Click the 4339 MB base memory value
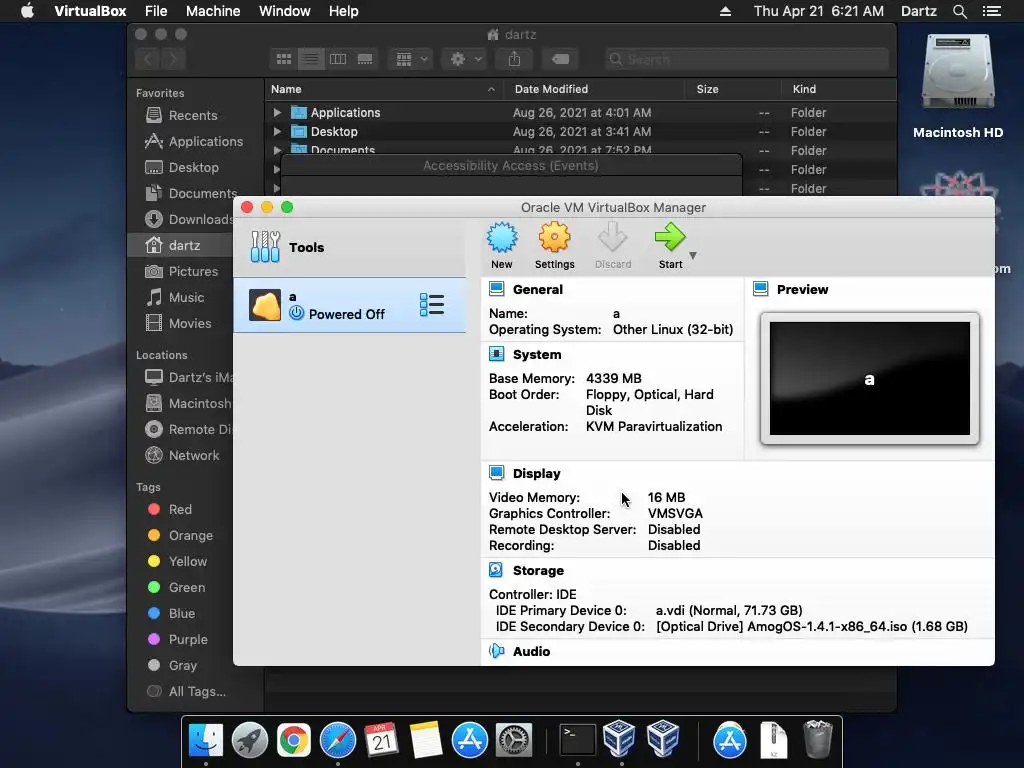 (x=613, y=379)
